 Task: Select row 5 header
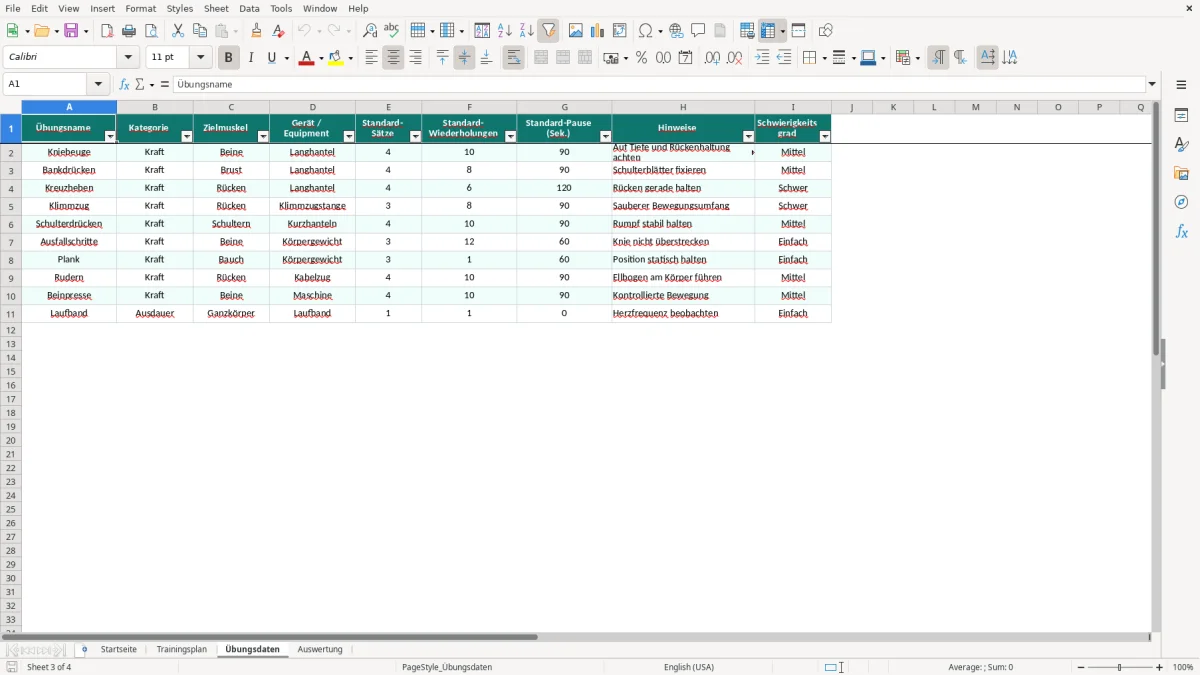(x=11, y=206)
